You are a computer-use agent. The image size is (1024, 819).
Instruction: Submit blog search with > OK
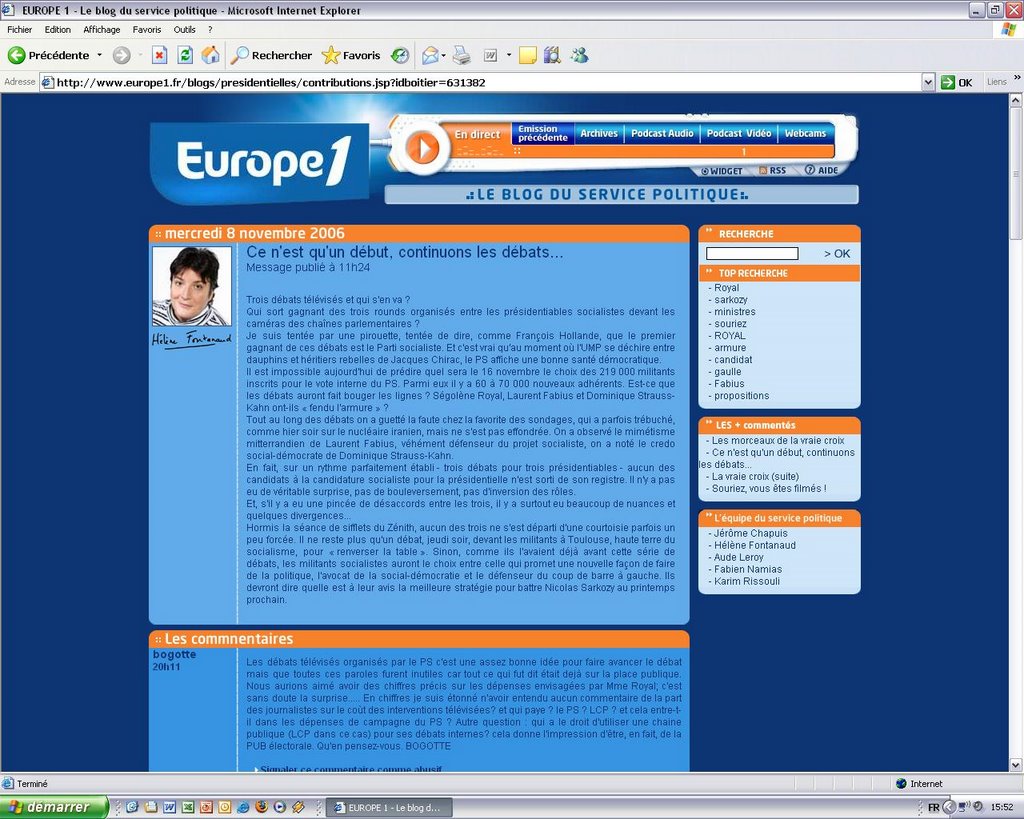click(837, 253)
